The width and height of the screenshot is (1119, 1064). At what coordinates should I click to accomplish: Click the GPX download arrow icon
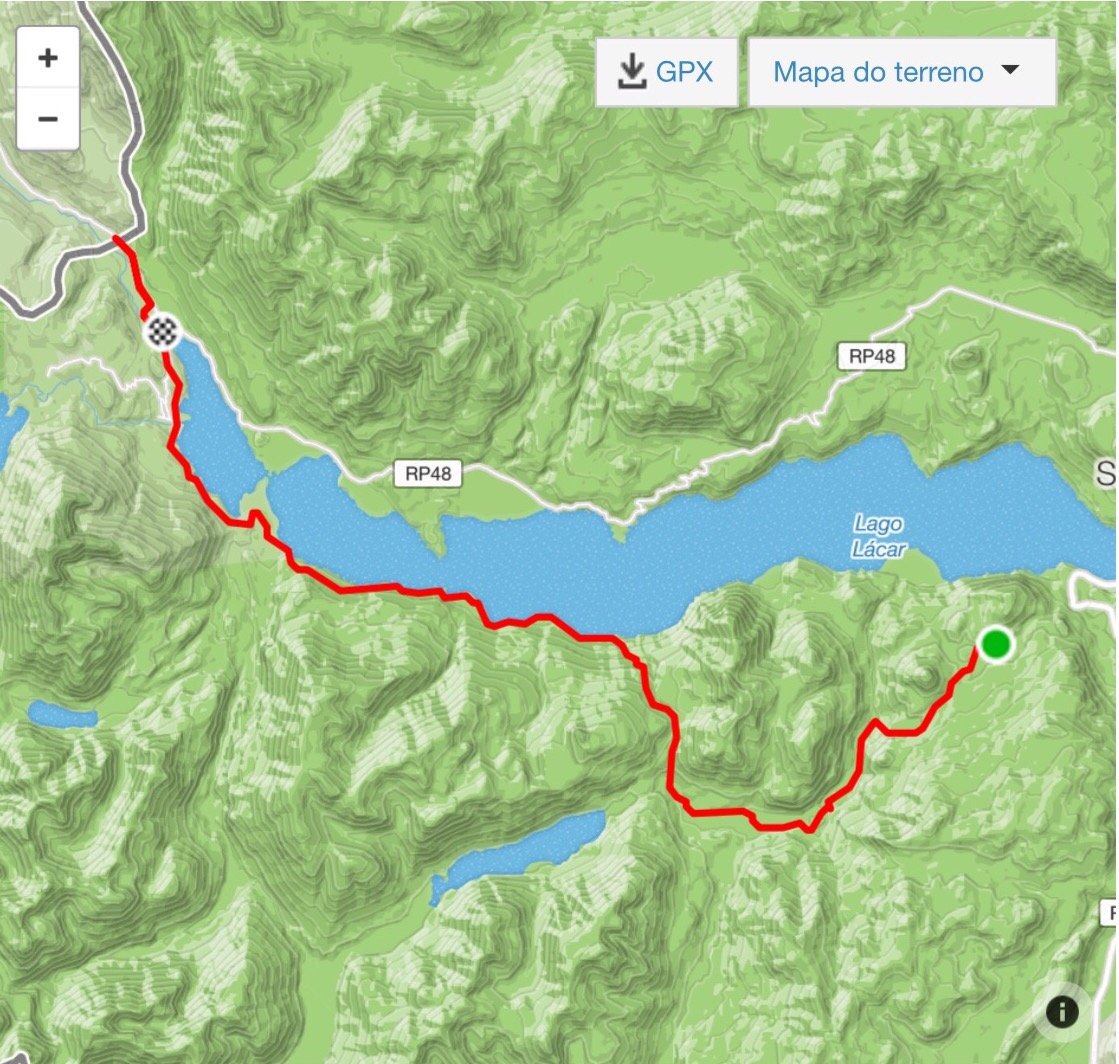631,72
